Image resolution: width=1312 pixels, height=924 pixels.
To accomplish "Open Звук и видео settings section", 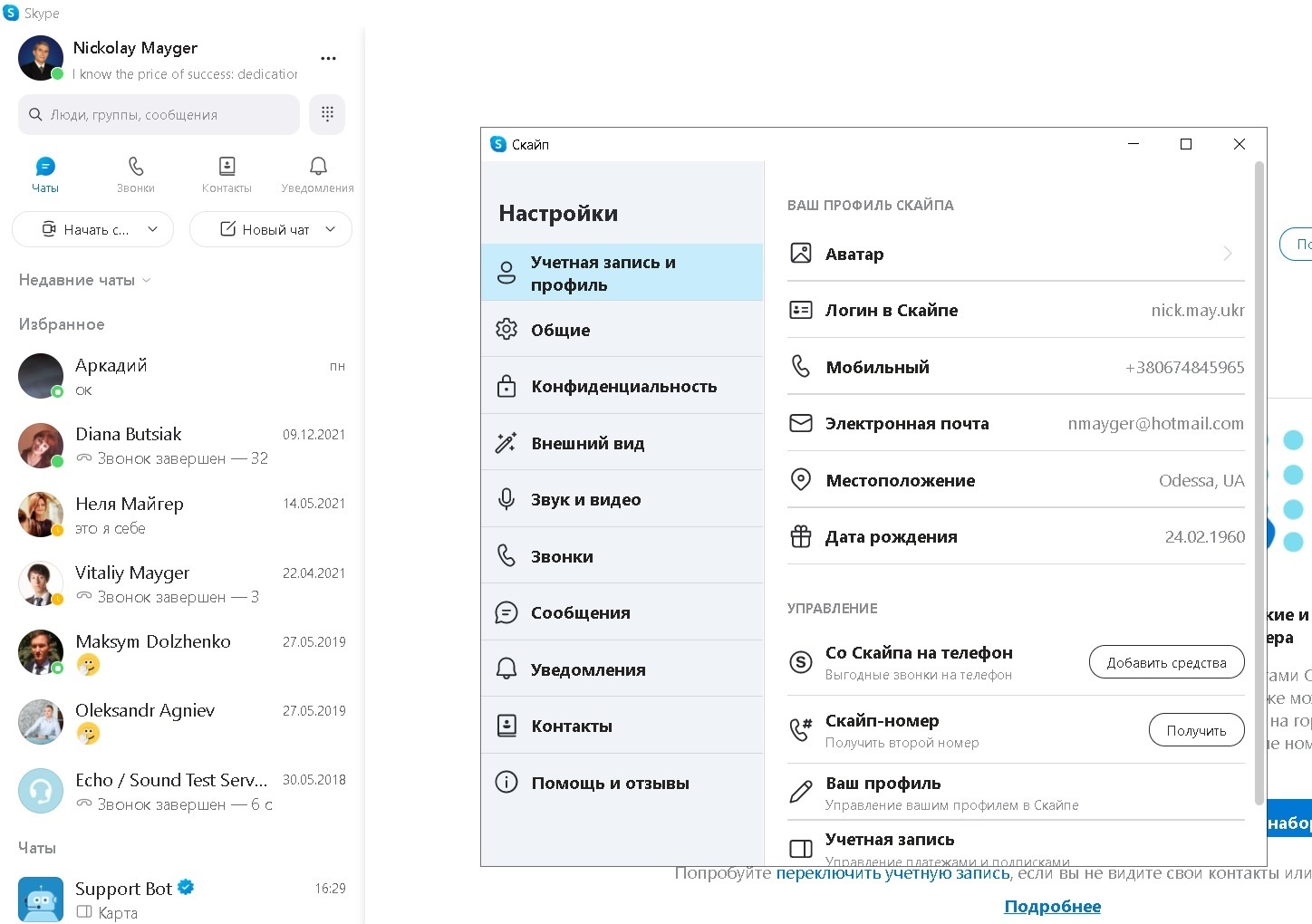I will (x=622, y=499).
